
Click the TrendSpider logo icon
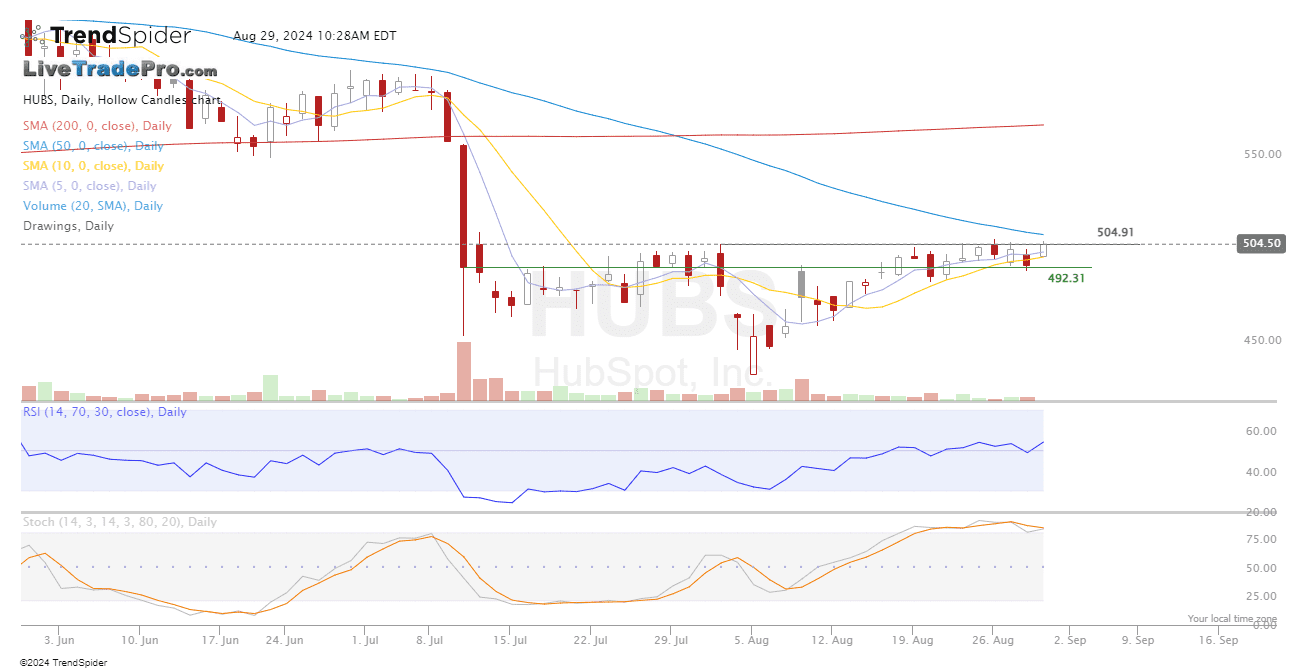35,38
